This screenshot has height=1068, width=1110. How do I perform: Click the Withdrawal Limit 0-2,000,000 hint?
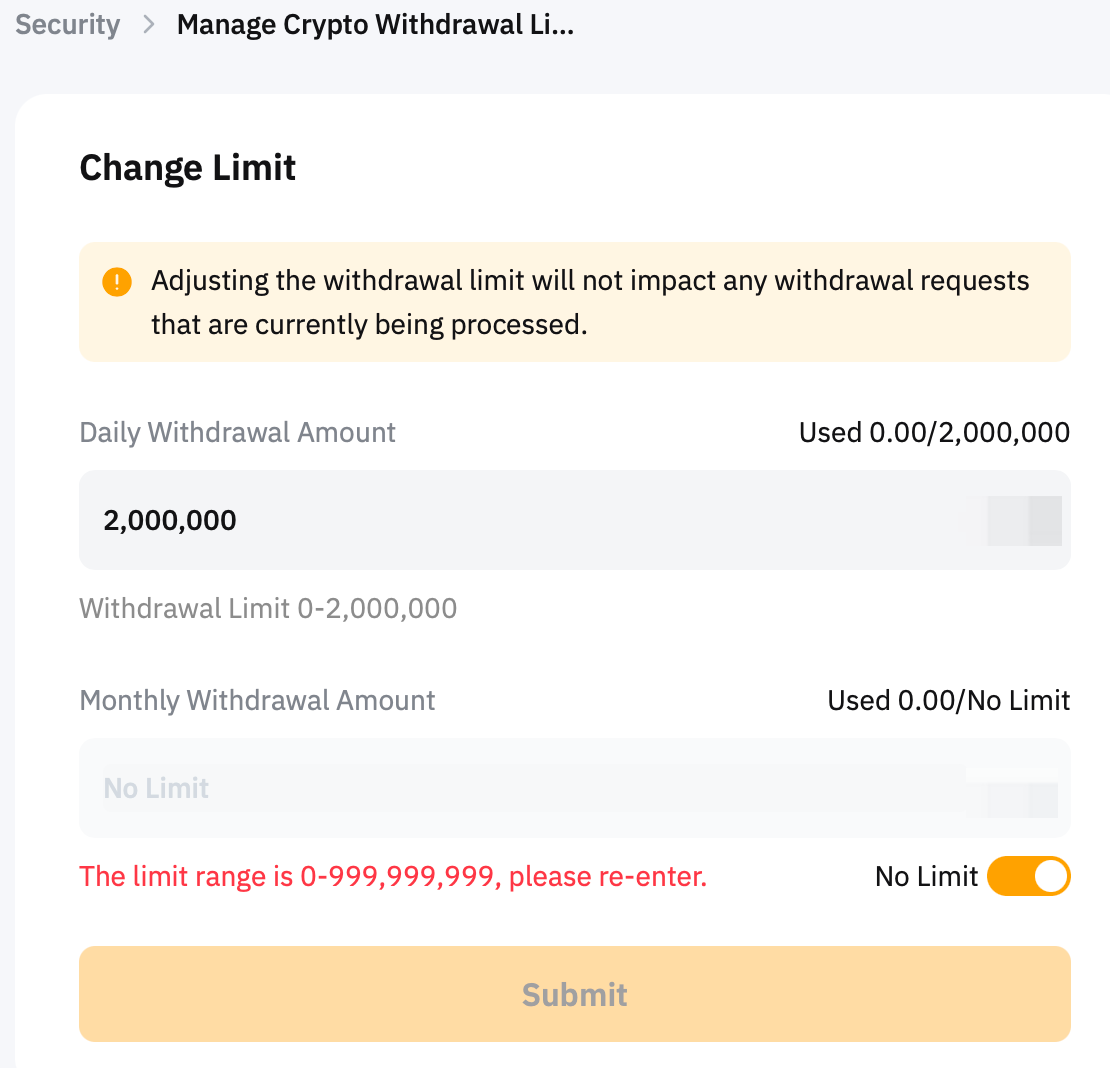click(268, 608)
